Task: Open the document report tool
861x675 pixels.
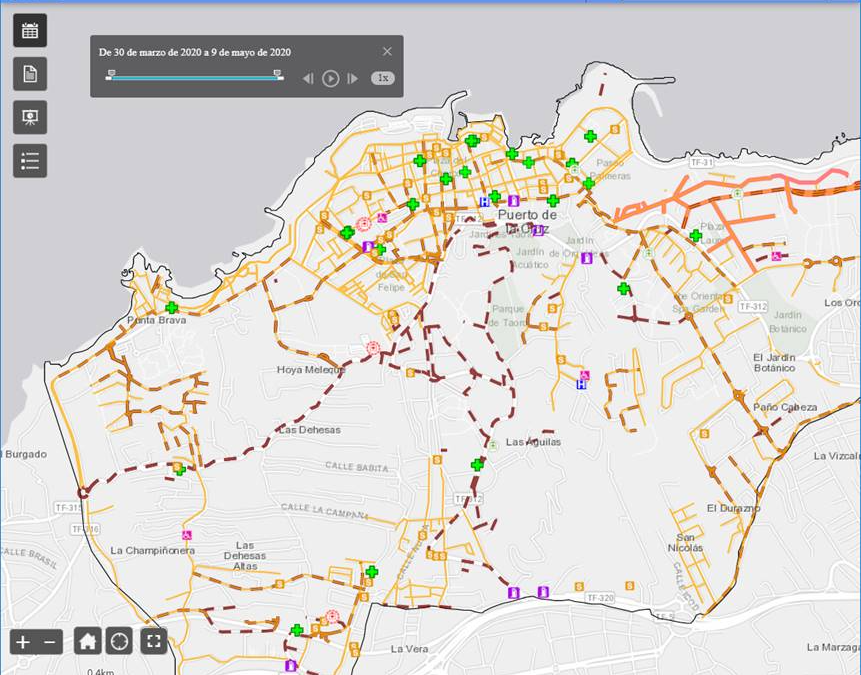Action: [x=29, y=73]
